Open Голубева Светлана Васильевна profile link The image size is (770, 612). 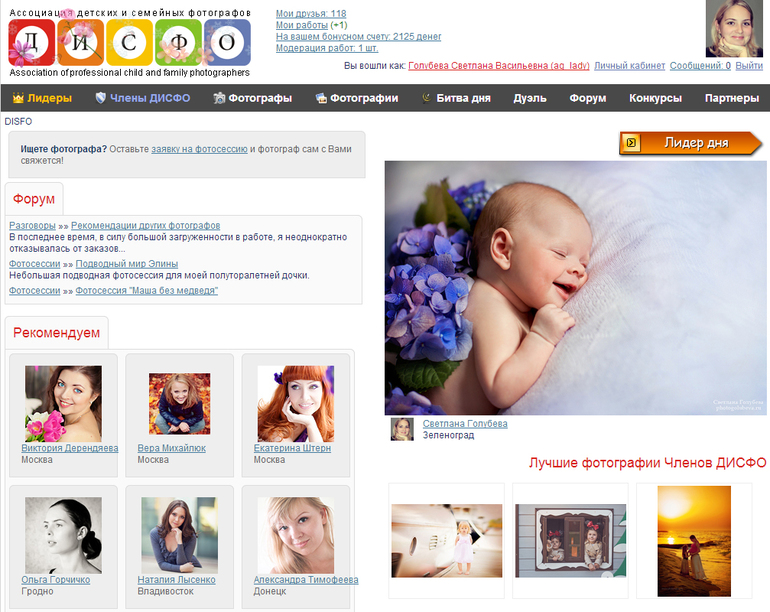point(498,65)
